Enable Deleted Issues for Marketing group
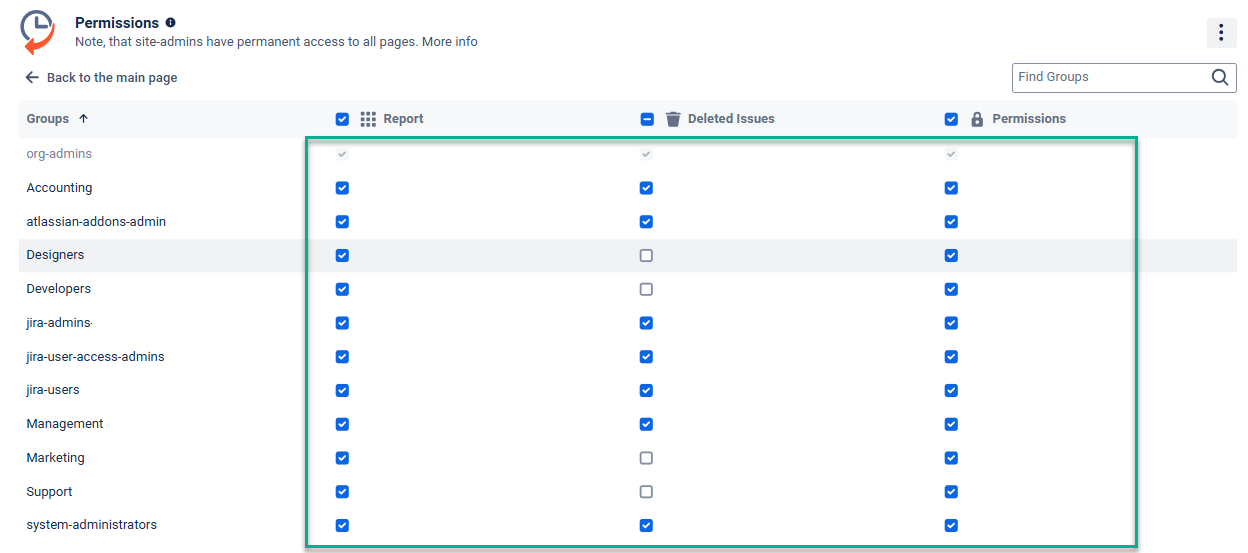Image resolution: width=1248 pixels, height=553 pixels. 646,458
